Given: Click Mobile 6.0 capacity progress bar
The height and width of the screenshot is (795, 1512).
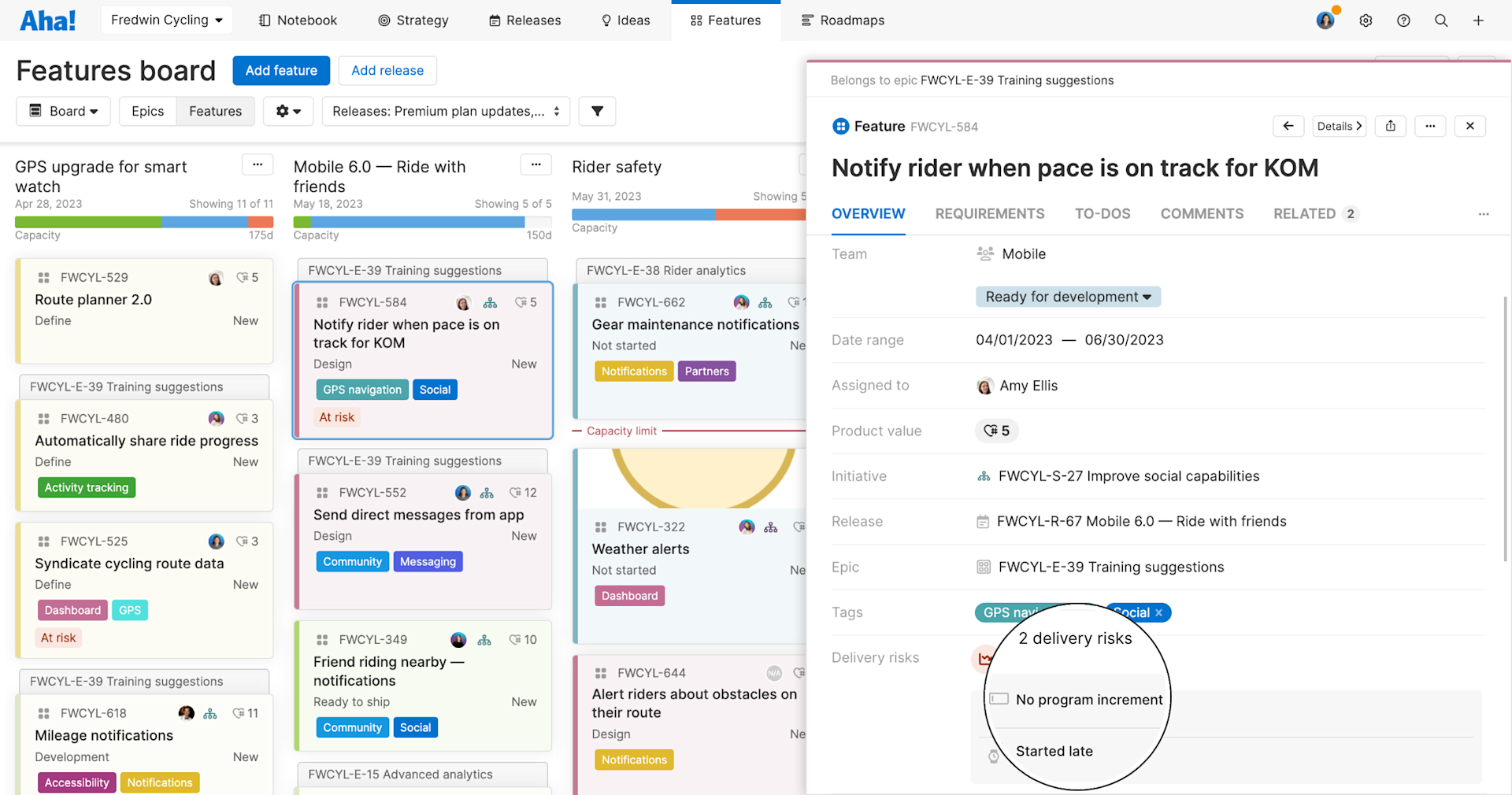Looking at the screenshot, I should pyautogui.click(x=422, y=222).
